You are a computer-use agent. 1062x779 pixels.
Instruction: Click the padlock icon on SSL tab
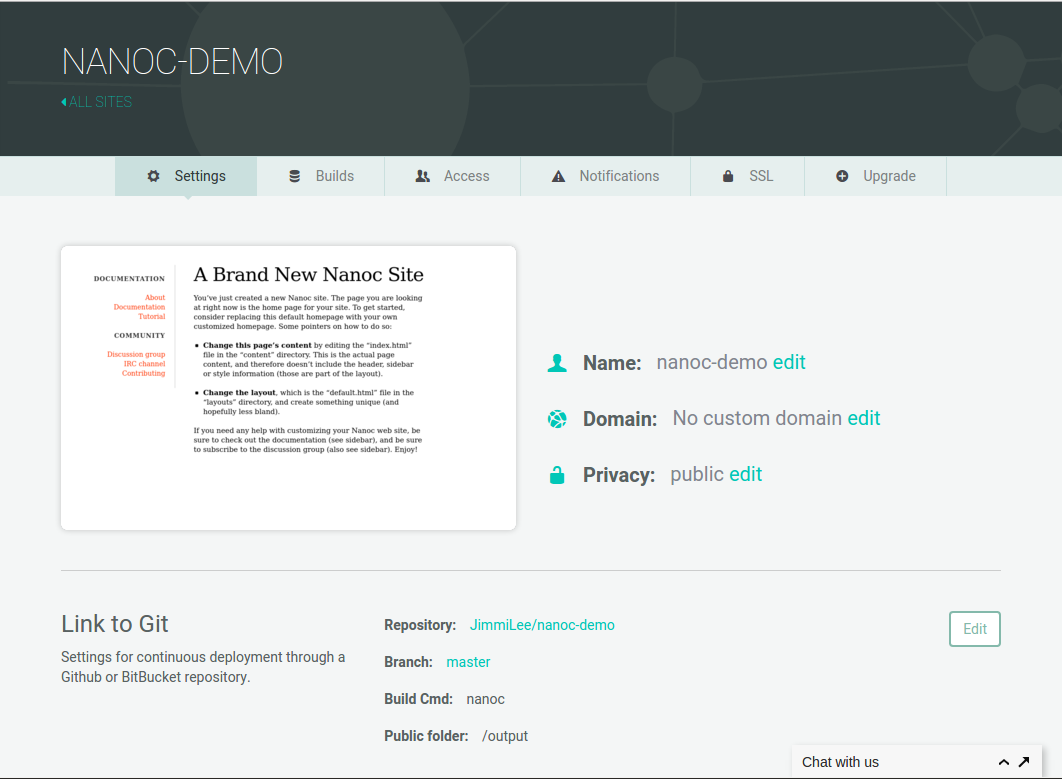(x=728, y=176)
